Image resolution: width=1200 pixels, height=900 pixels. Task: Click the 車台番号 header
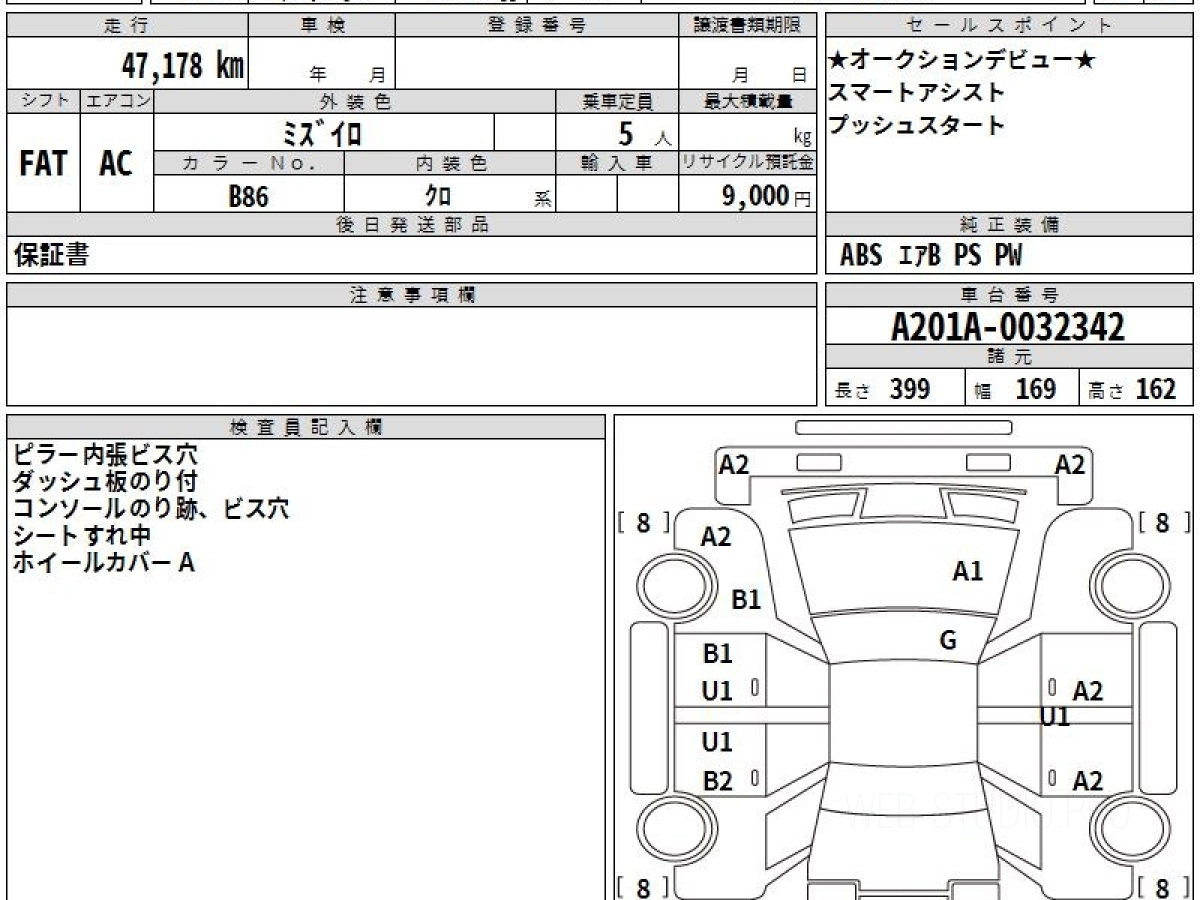point(1010,295)
